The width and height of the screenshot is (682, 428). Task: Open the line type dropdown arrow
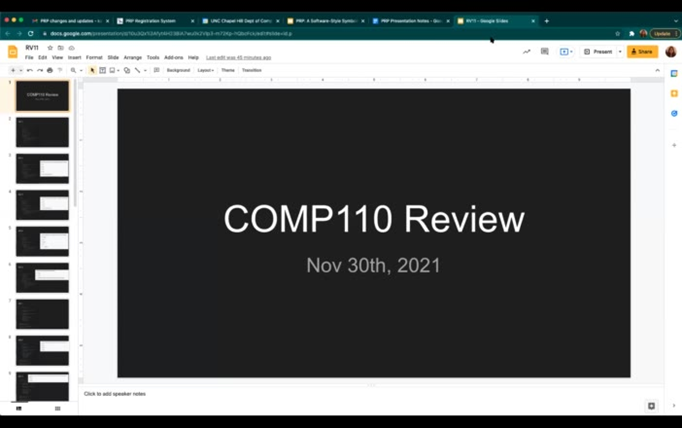coord(145,70)
